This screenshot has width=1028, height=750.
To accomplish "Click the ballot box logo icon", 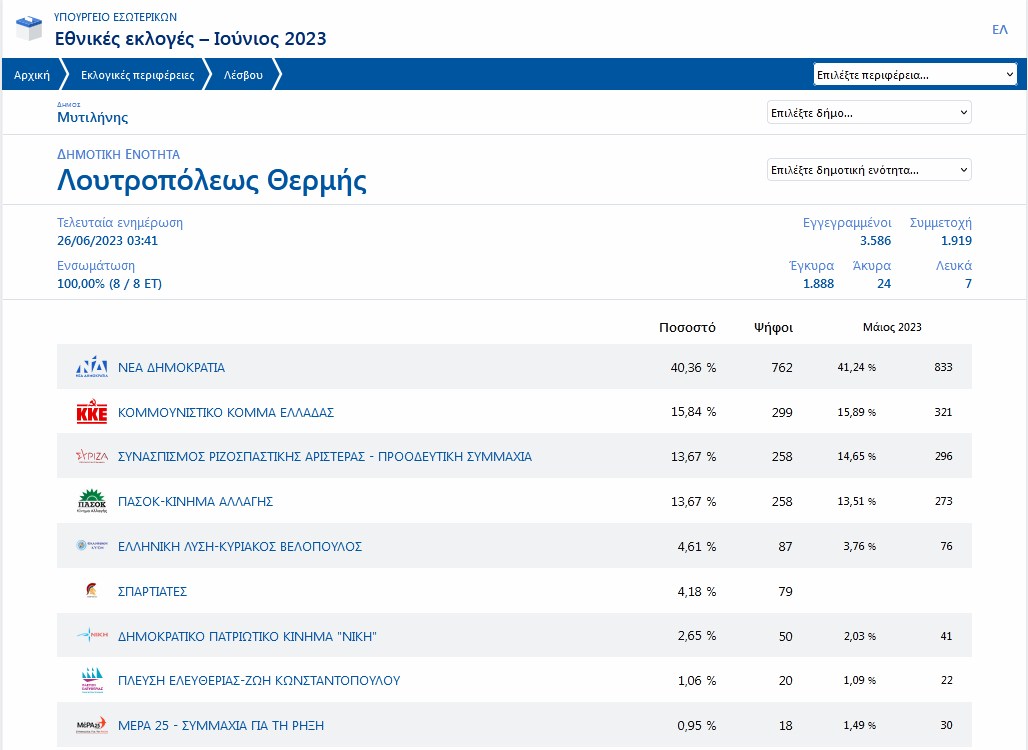I will (x=29, y=28).
